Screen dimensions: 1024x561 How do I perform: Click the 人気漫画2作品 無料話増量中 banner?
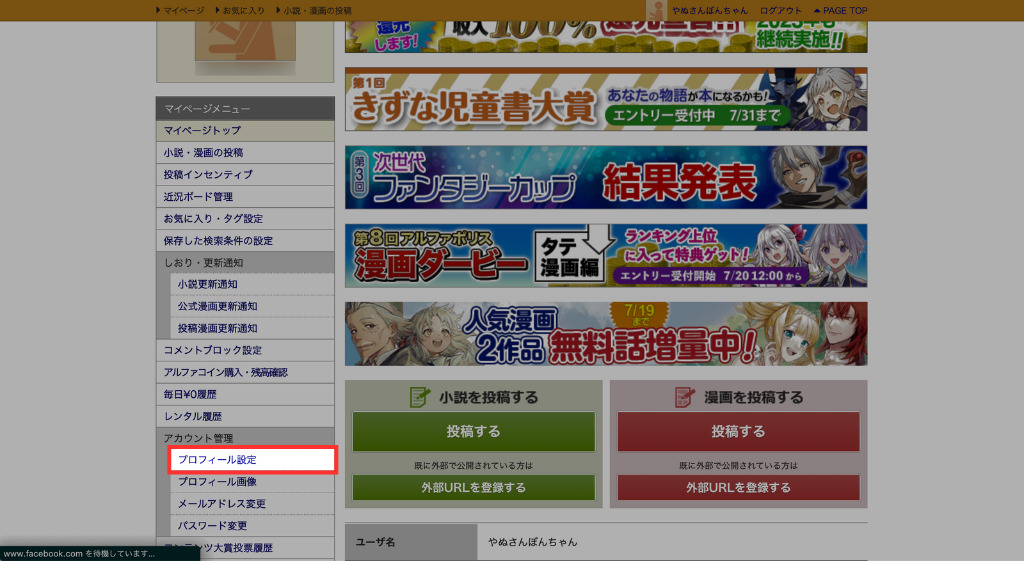(606, 334)
